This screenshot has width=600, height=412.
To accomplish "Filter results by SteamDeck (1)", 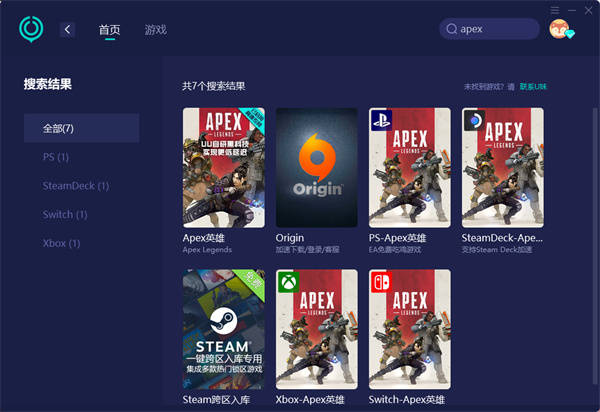I will tap(76, 186).
